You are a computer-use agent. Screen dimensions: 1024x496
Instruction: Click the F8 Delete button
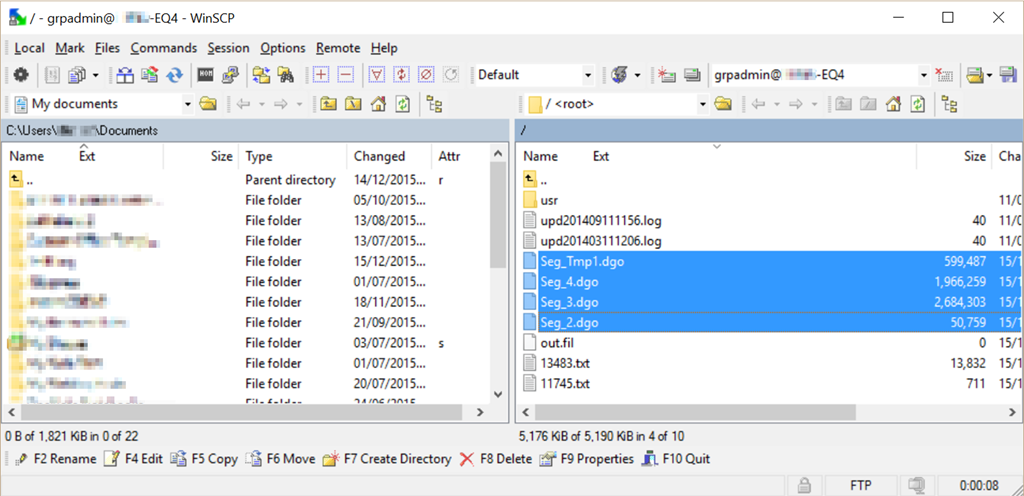coord(496,459)
